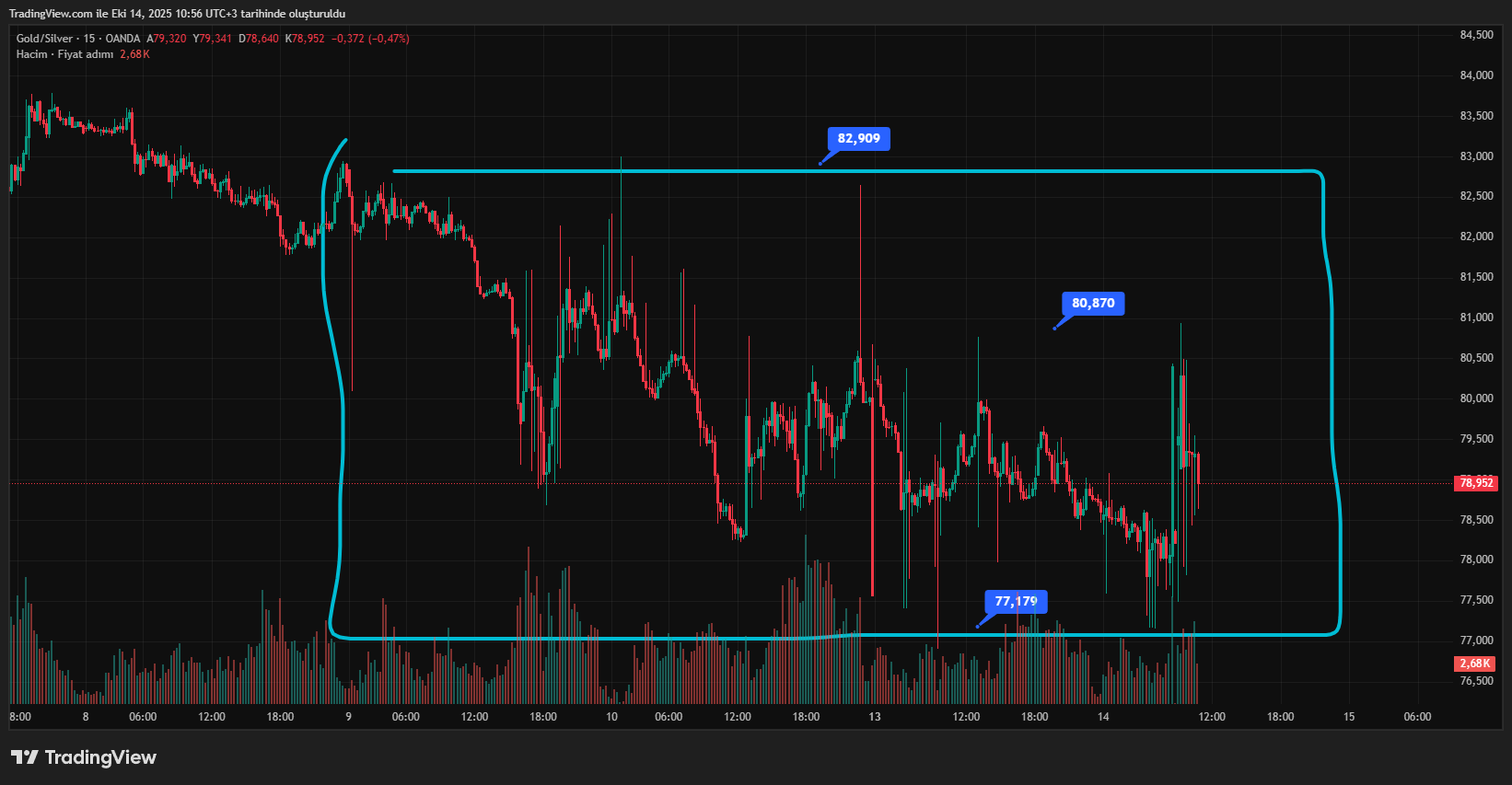1512x785 pixels.
Task: Click the 83,000 level on price axis
Action: click(x=1476, y=156)
